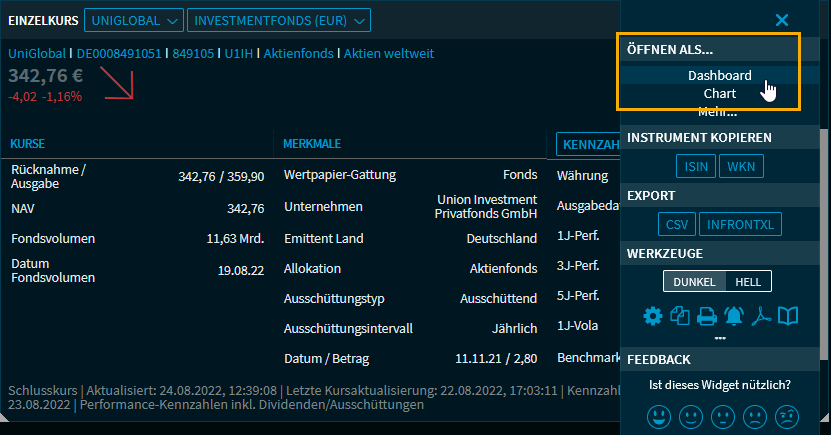Click the copy/duplicate widget icon
The image size is (831, 435).
click(x=680, y=317)
